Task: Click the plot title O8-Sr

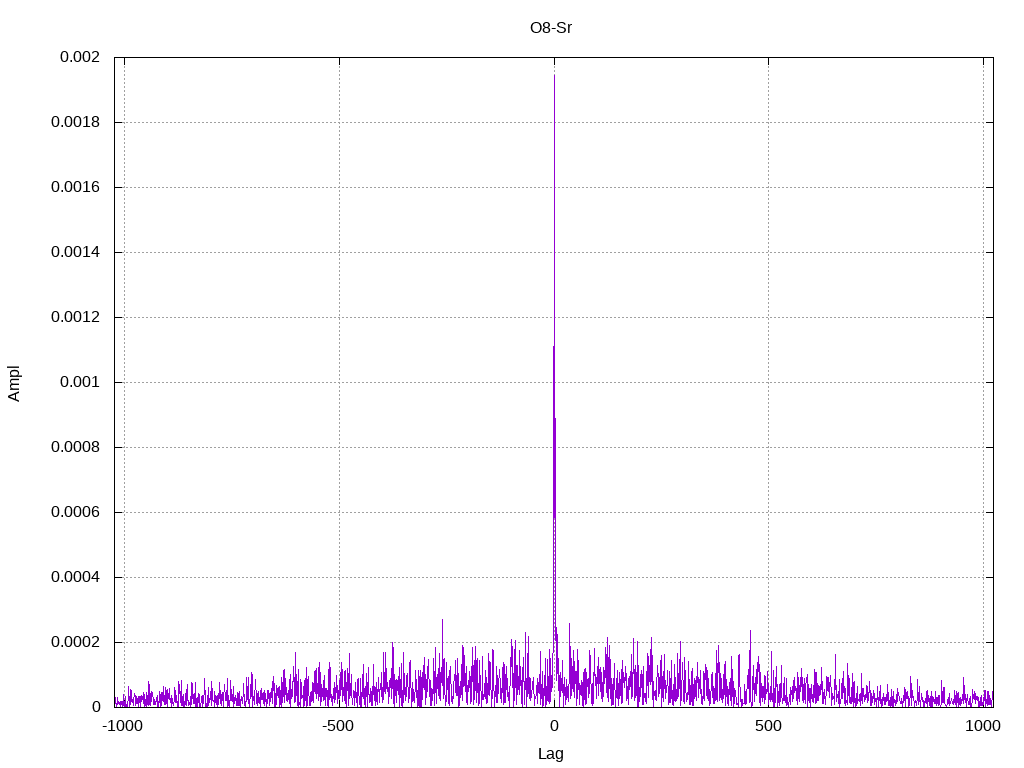Action: pos(551,28)
